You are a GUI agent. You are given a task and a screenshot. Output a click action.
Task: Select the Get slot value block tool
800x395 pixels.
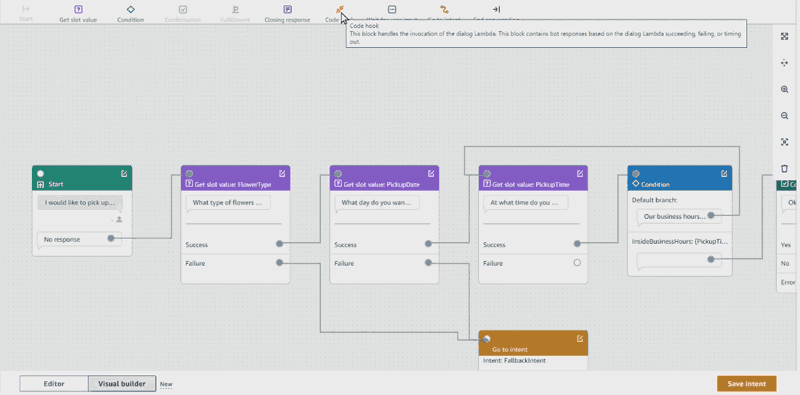coord(78,13)
